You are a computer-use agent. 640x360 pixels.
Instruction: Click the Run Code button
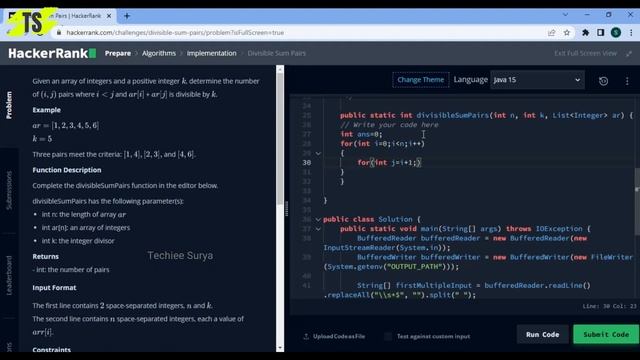pos(542,335)
